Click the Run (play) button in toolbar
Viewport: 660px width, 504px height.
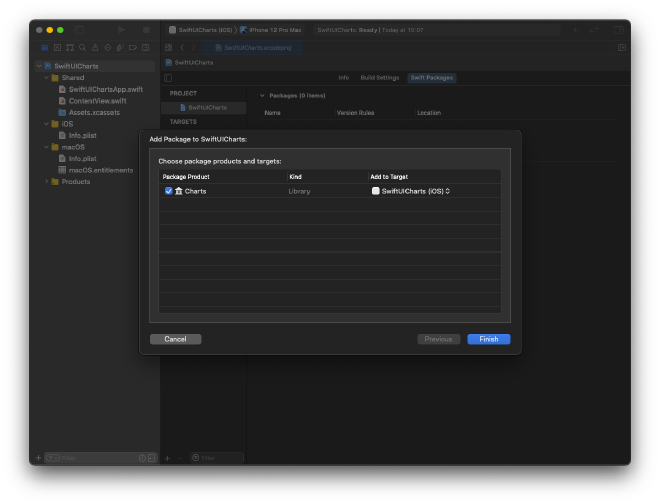point(121,30)
